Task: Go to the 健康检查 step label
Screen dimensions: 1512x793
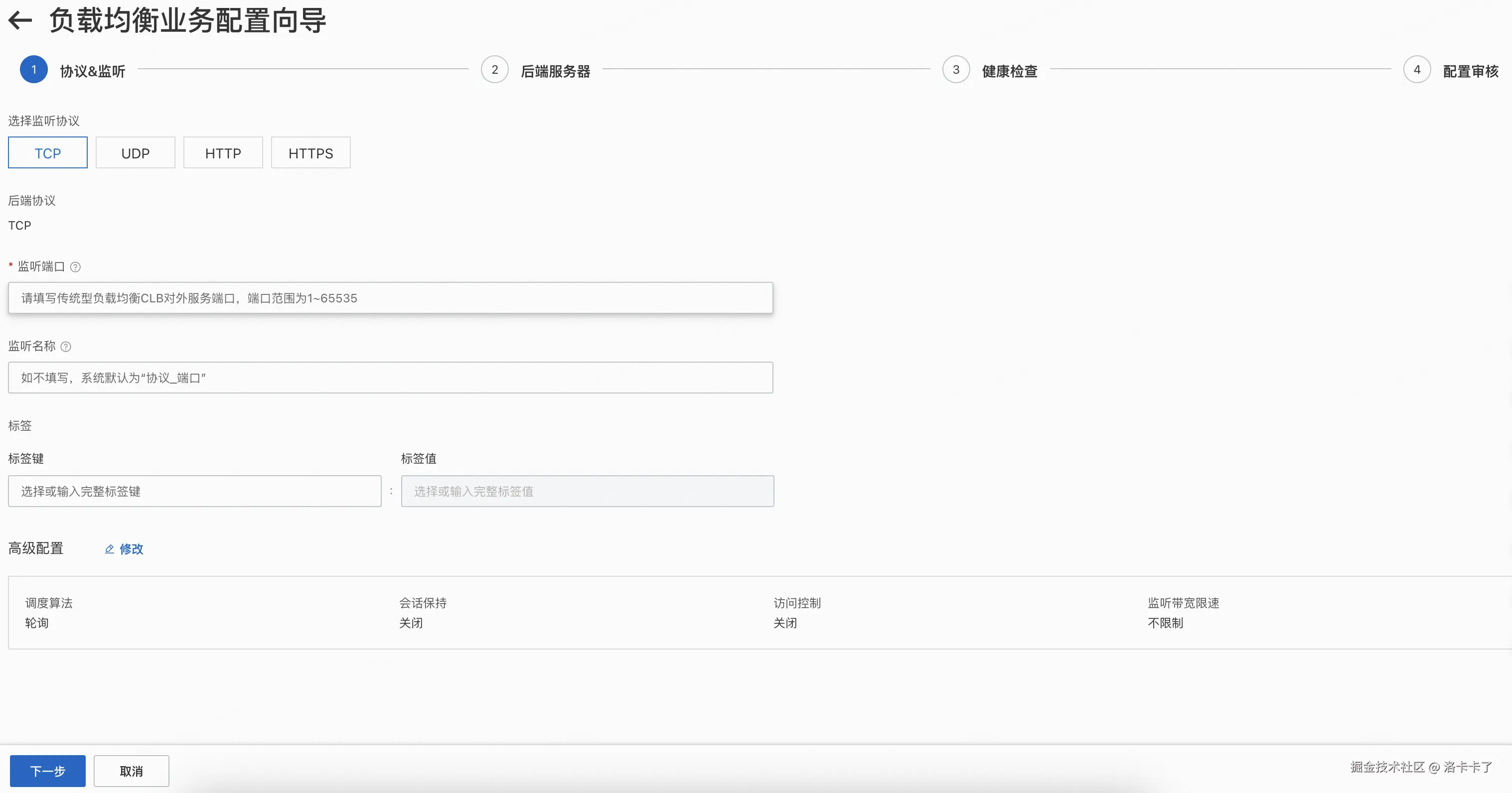Action: [1010, 72]
